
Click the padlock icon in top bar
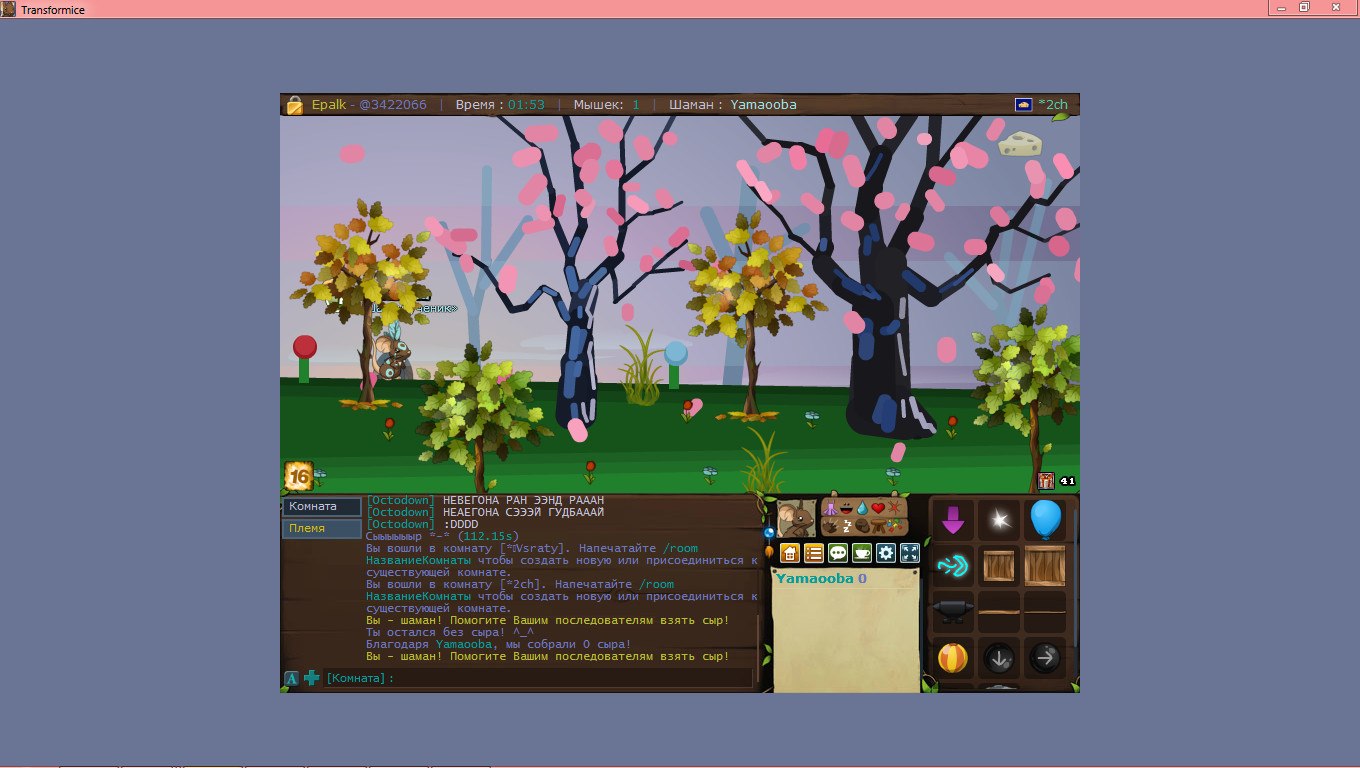295,104
